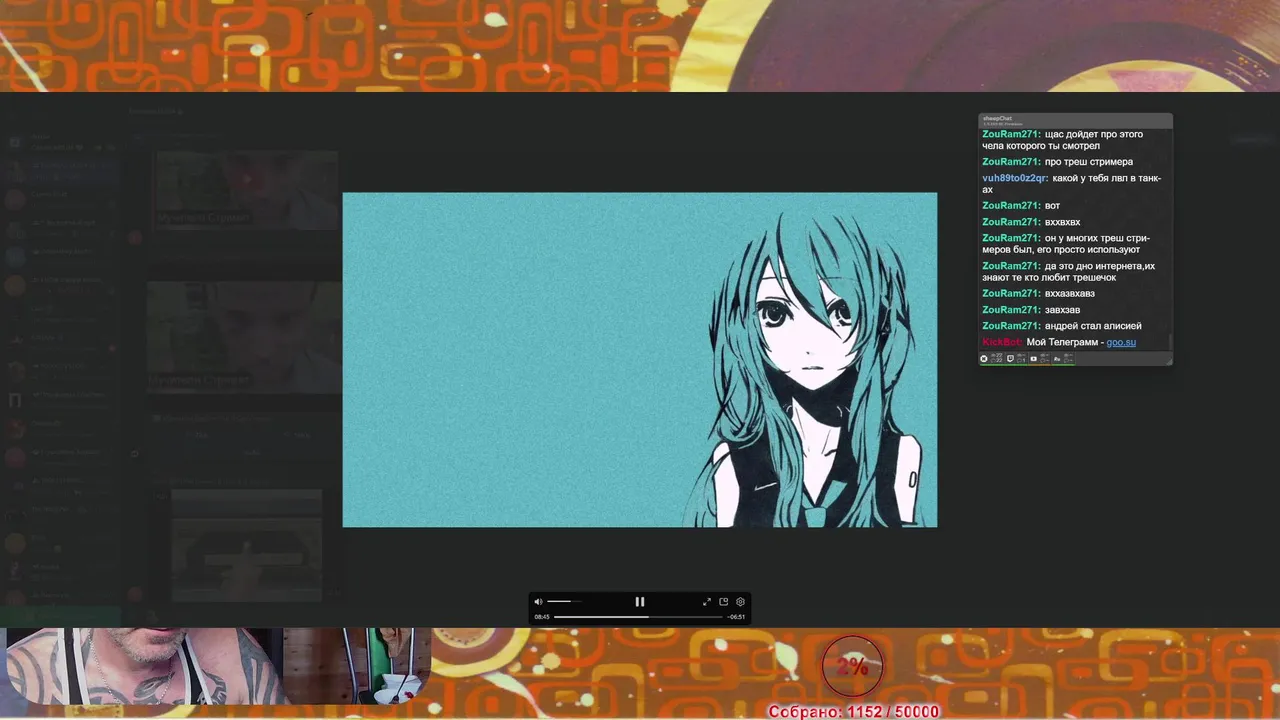Click the chat message 'вххвхвх'
This screenshot has width=1280, height=720.
click(x=1062, y=222)
